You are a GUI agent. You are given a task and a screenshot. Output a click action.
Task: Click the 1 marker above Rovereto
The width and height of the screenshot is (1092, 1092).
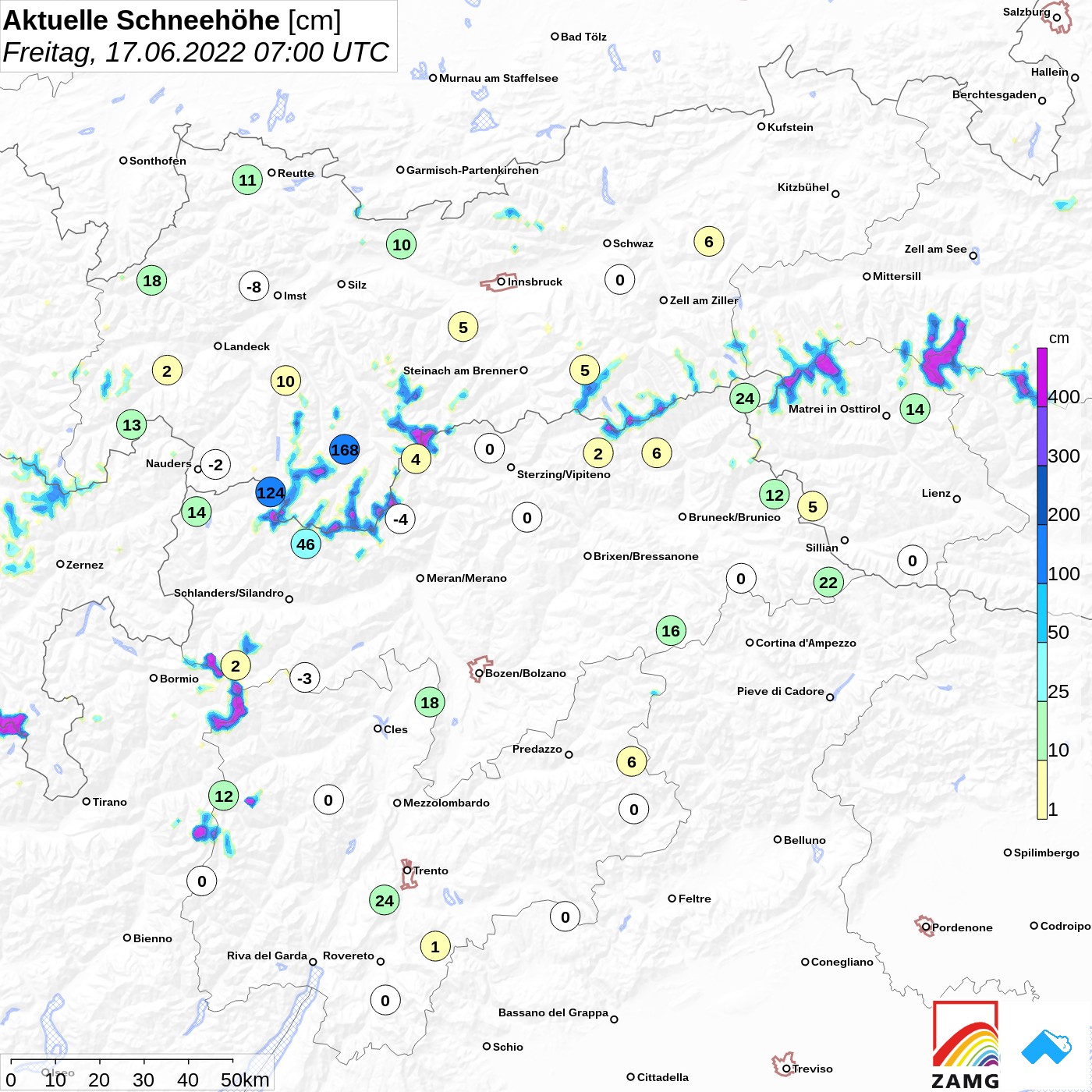point(435,947)
